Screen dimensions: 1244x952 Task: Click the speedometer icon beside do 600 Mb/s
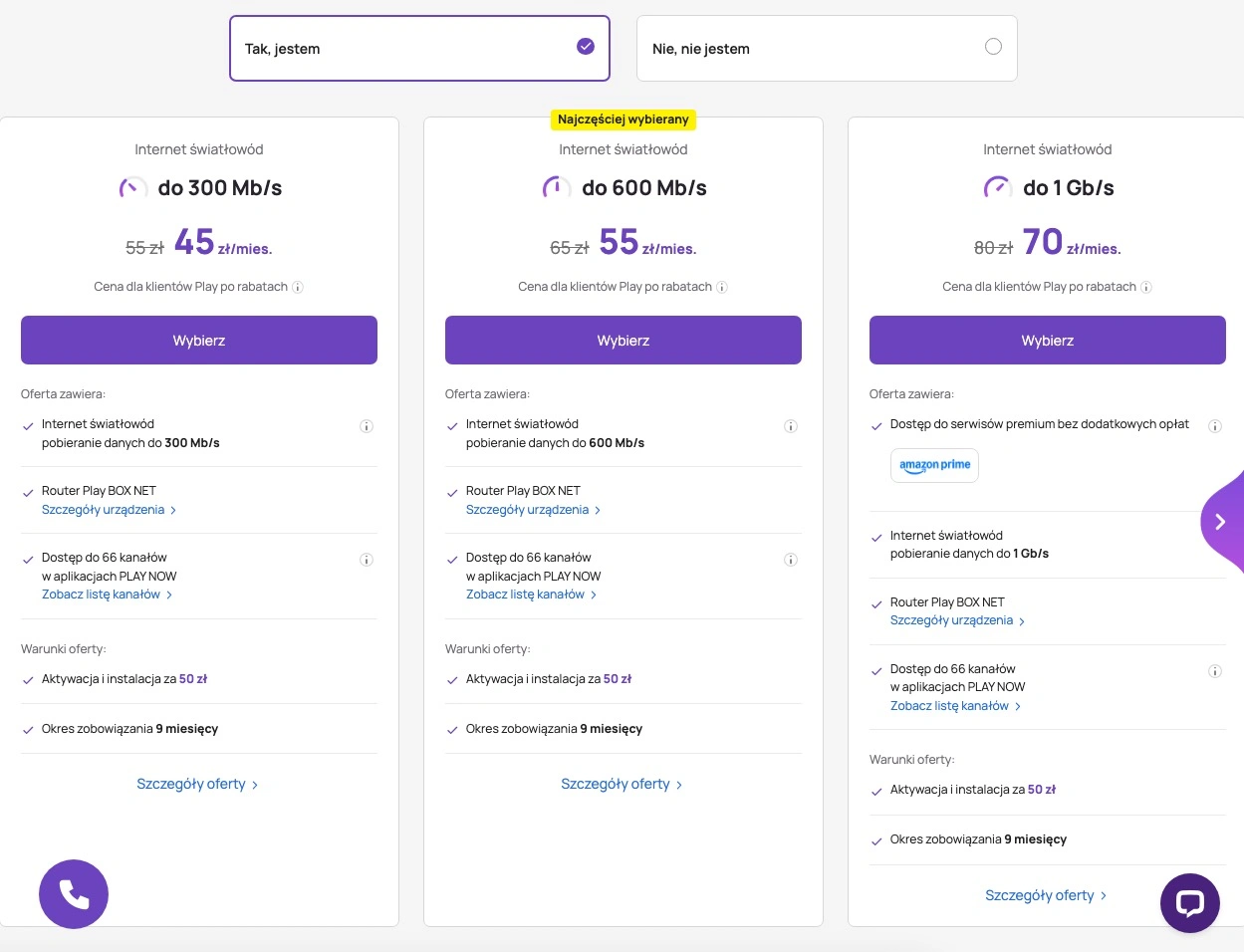tap(557, 187)
